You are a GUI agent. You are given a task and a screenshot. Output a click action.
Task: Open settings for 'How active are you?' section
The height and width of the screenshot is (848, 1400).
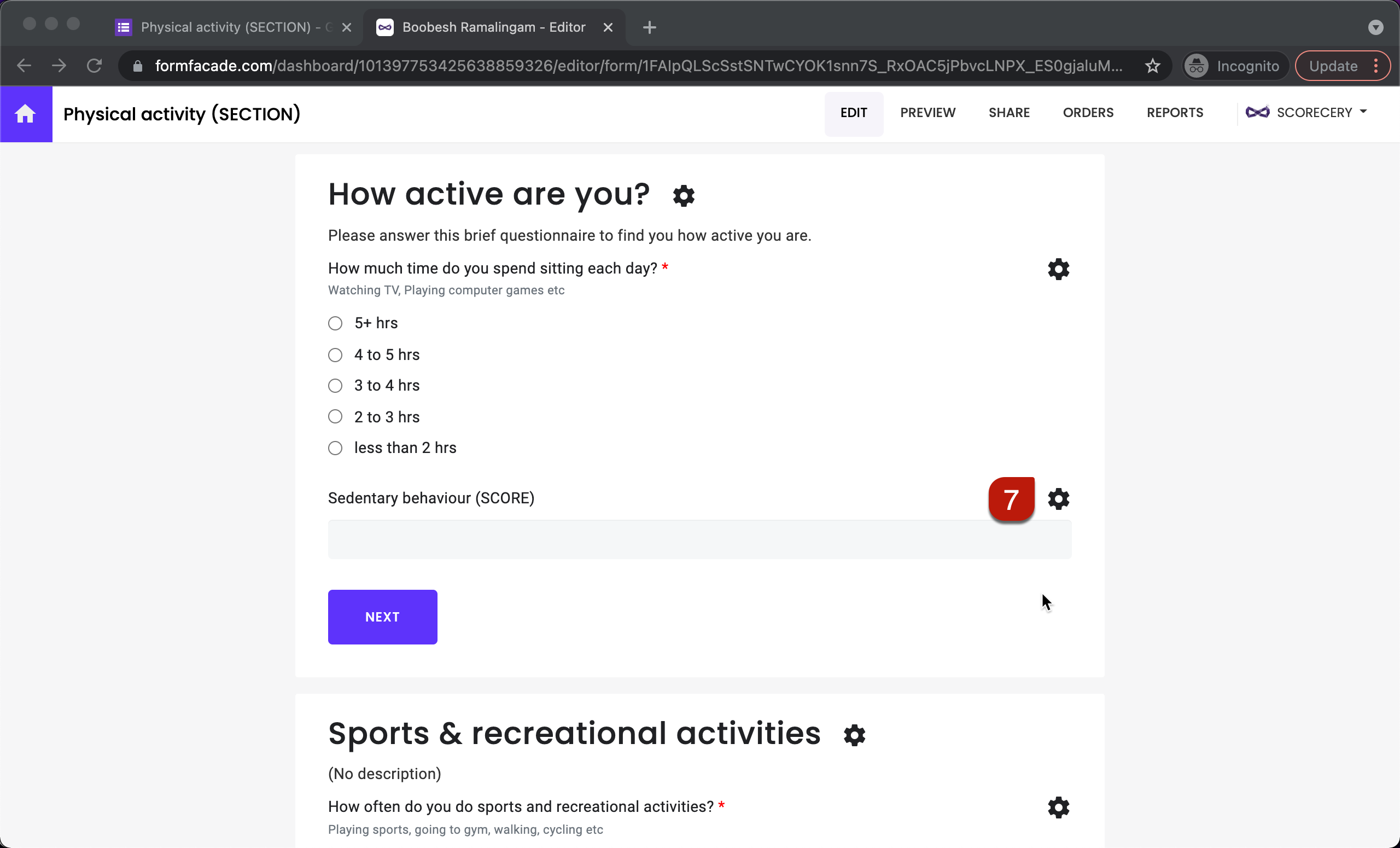pyautogui.click(x=684, y=196)
